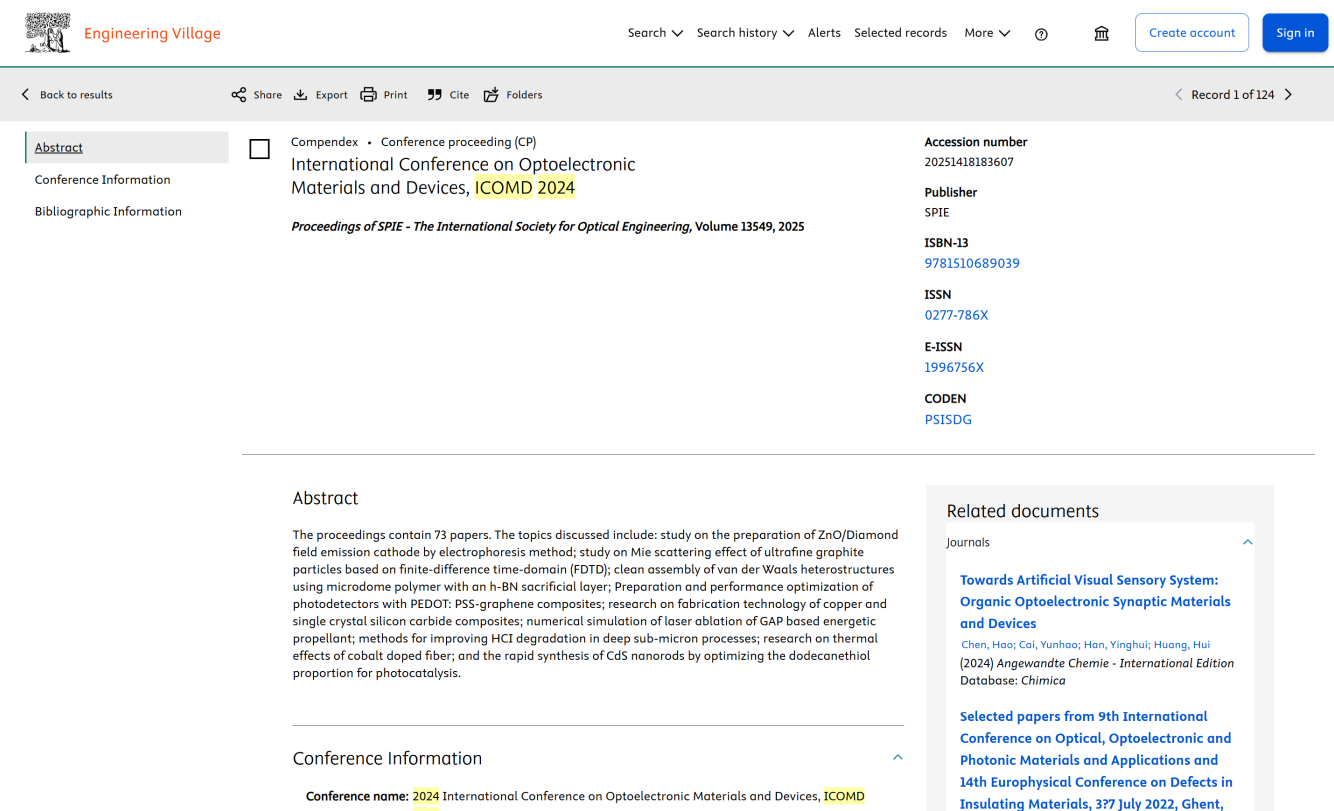
Task: Click the Abstract section heading
Action: pos(325,498)
